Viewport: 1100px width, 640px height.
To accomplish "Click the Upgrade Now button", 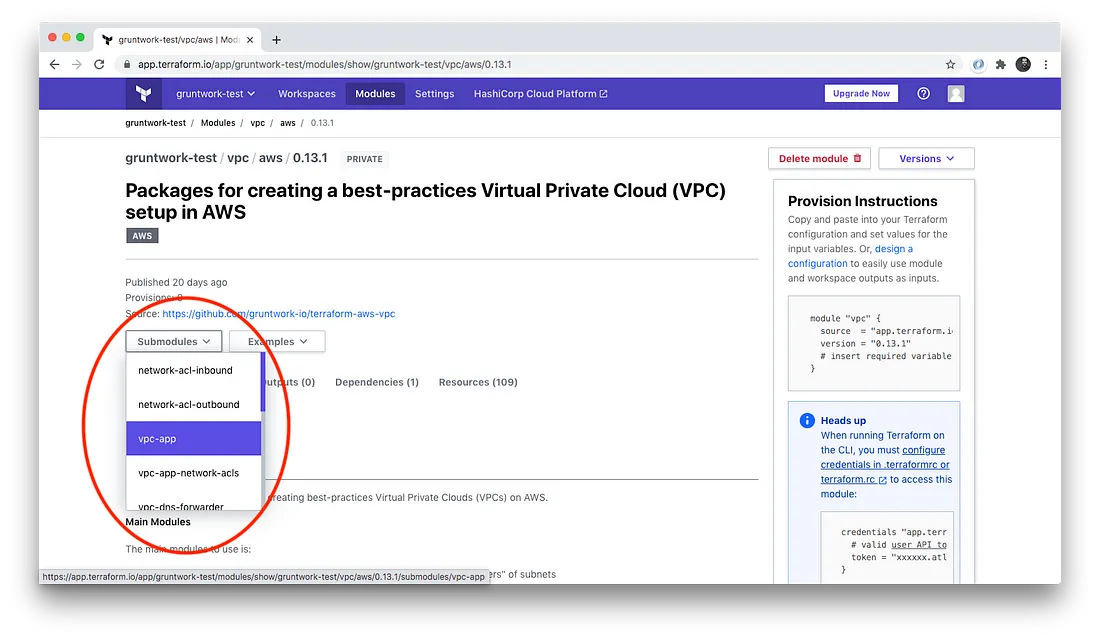I will tap(861, 93).
